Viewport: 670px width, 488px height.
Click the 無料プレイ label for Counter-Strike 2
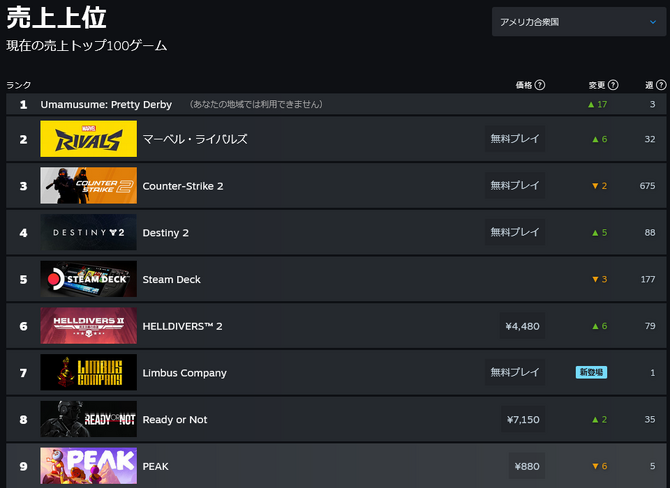(x=515, y=186)
